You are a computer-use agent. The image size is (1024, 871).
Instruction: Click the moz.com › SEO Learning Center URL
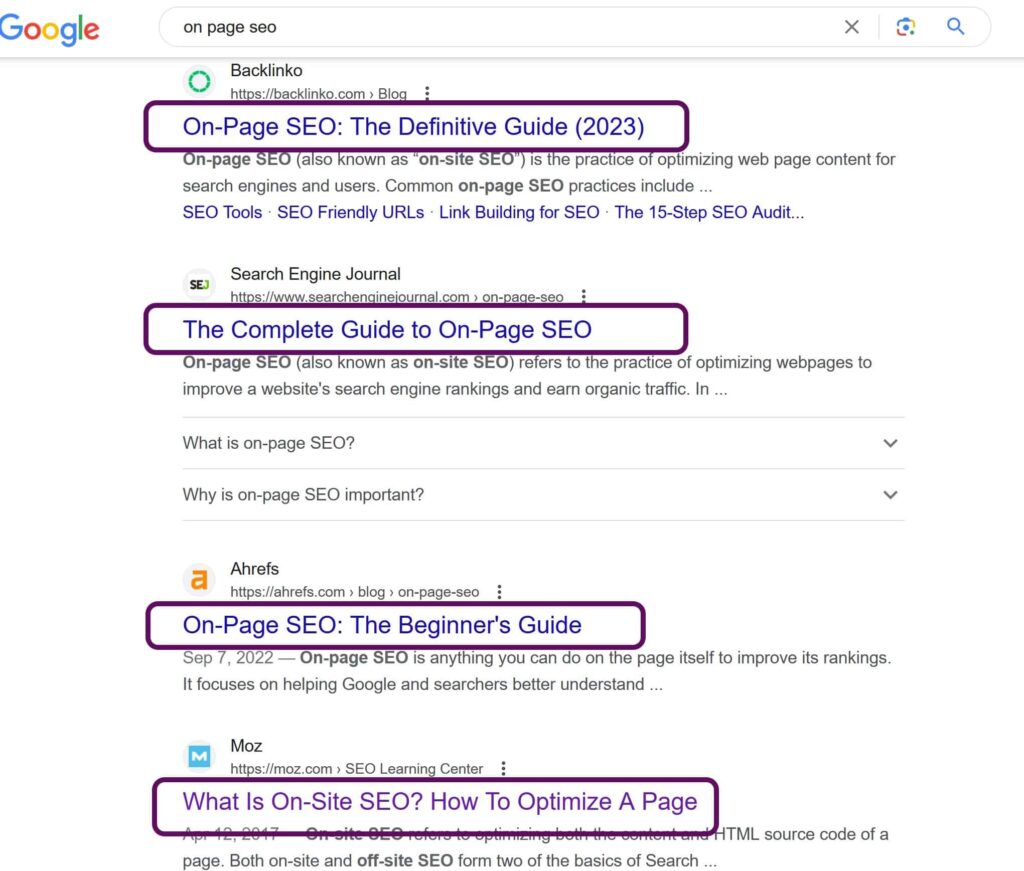tap(357, 768)
